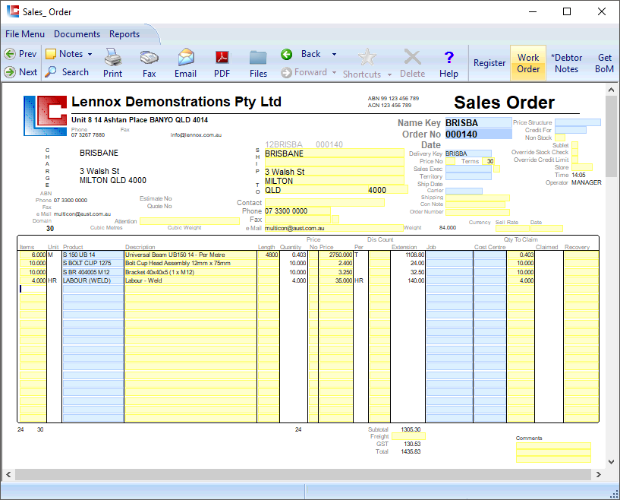Click the Price Structure field
Image resolution: width=620 pixels, height=501 pixels.
coord(578,123)
